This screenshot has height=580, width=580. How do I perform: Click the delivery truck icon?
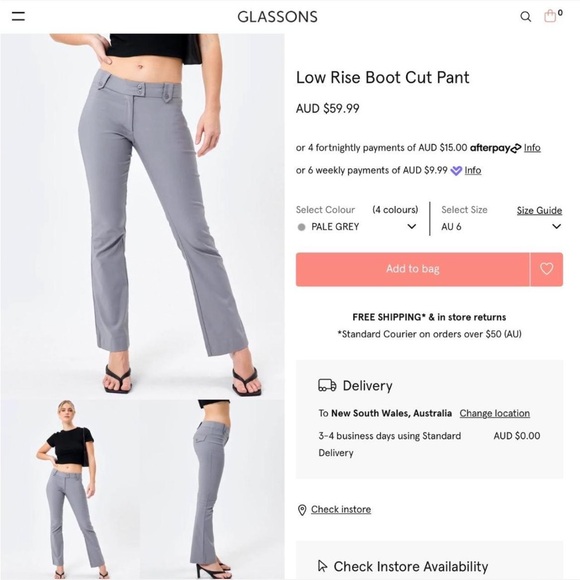click(327, 385)
